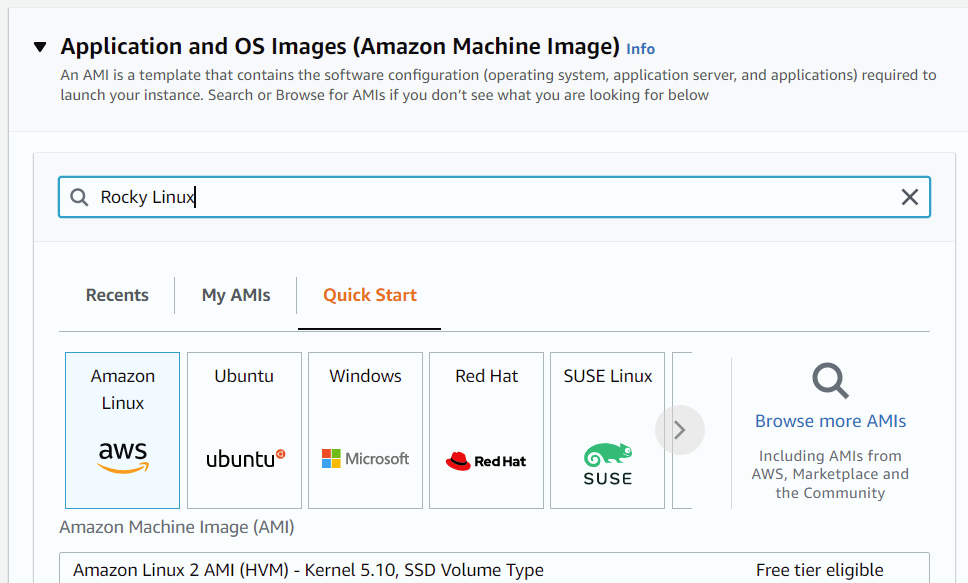The width and height of the screenshot is (968, 583).
Task: Click the Application and OS Images heading
Action: point(340,47)
